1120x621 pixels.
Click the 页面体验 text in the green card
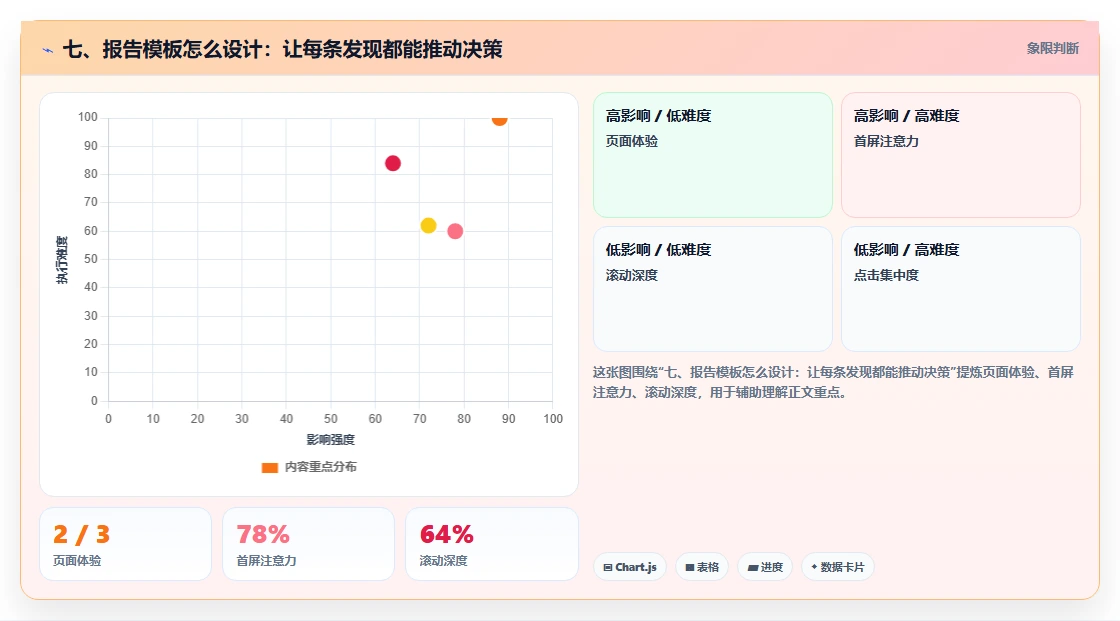[x=631, y=141]
